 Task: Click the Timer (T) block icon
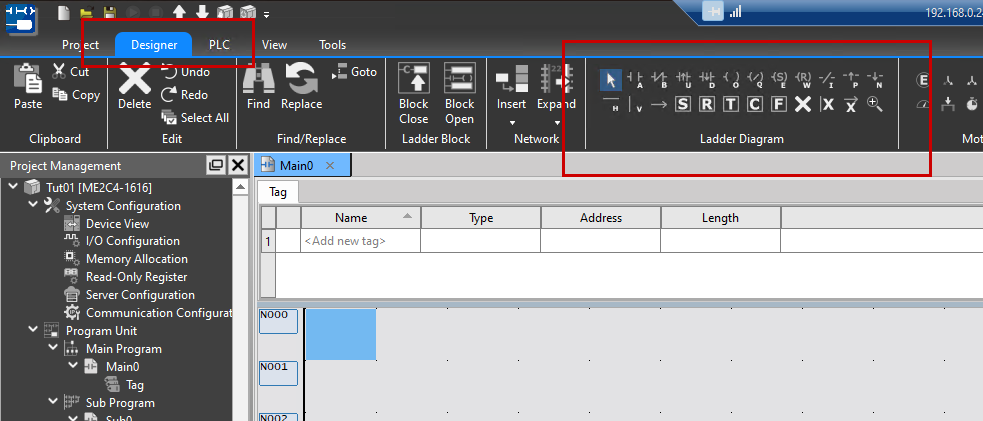pyautogui.click(x=731, y=104)
